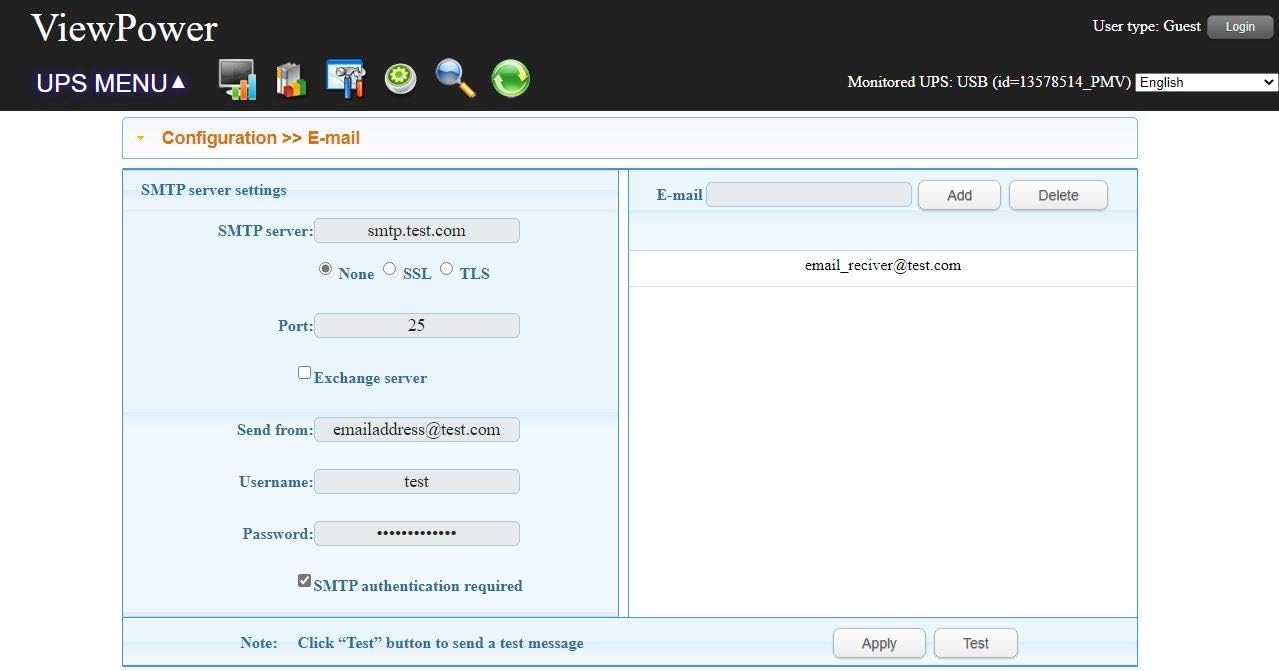Click the Delete e-mail button
The width and height of the screenshot is (1279, 671).
coord(1058,195)
